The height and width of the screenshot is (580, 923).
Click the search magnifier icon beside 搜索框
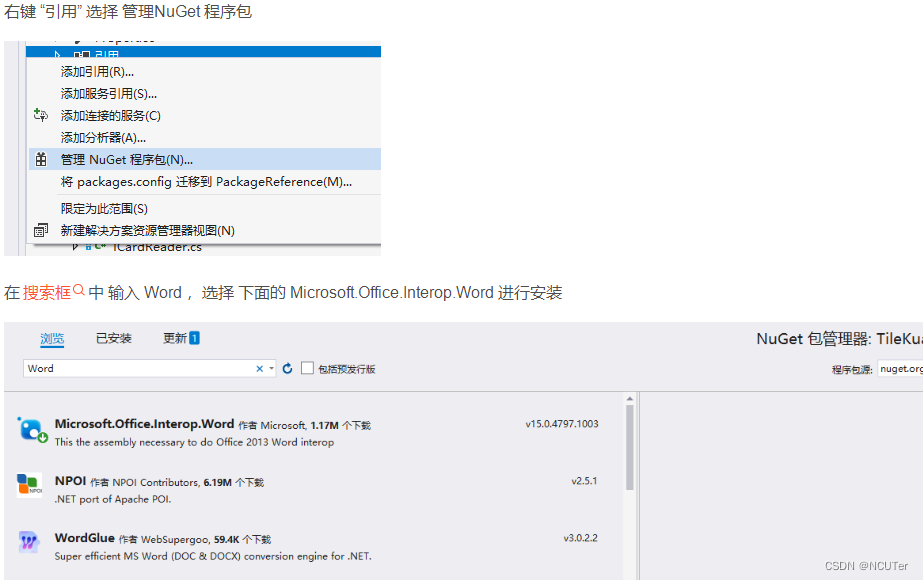79,290
